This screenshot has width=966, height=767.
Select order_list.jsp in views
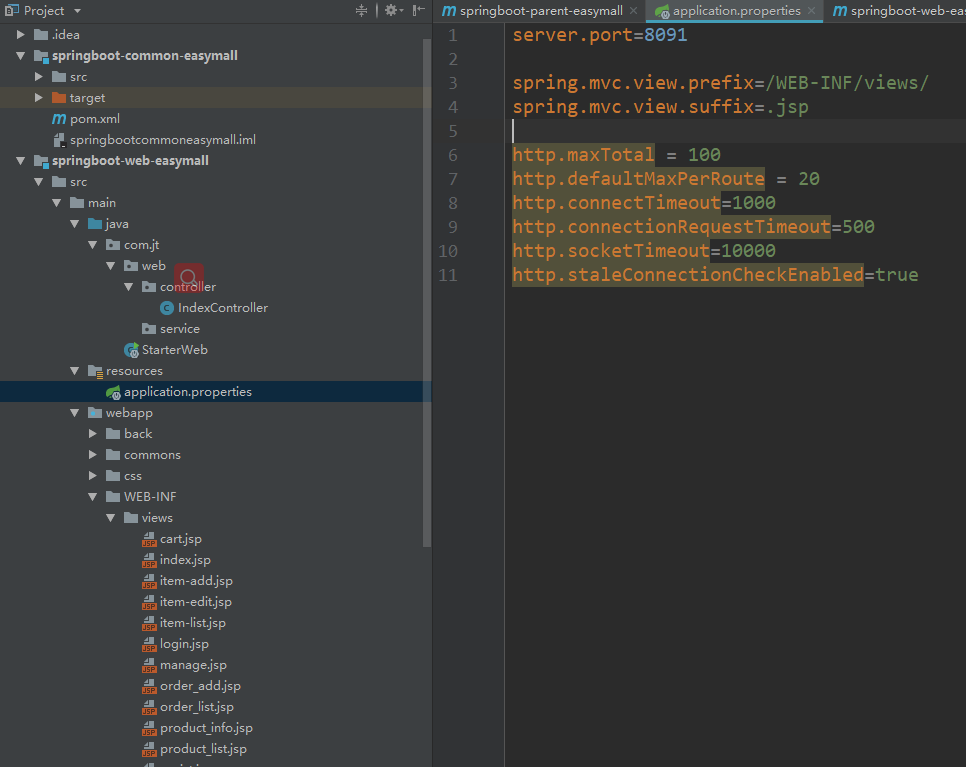pyautogui.click(x=197, y=707)
